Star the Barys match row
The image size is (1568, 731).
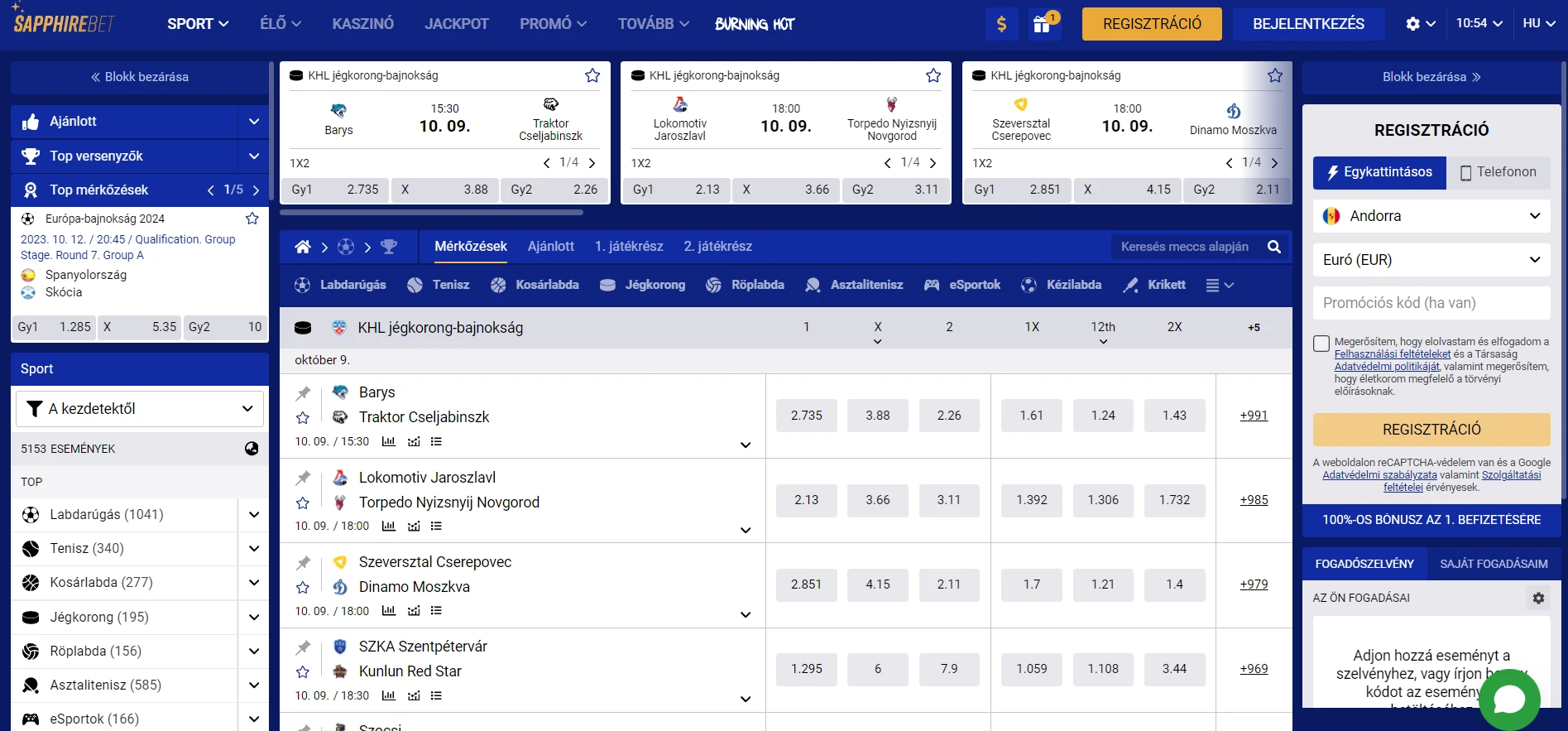coord(303,418)
